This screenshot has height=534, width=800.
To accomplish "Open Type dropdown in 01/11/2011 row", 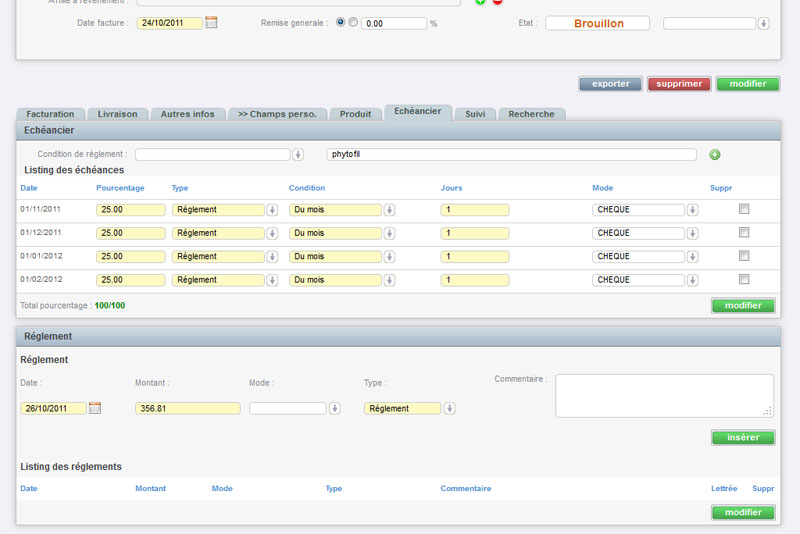I will [x=272, y=210].
